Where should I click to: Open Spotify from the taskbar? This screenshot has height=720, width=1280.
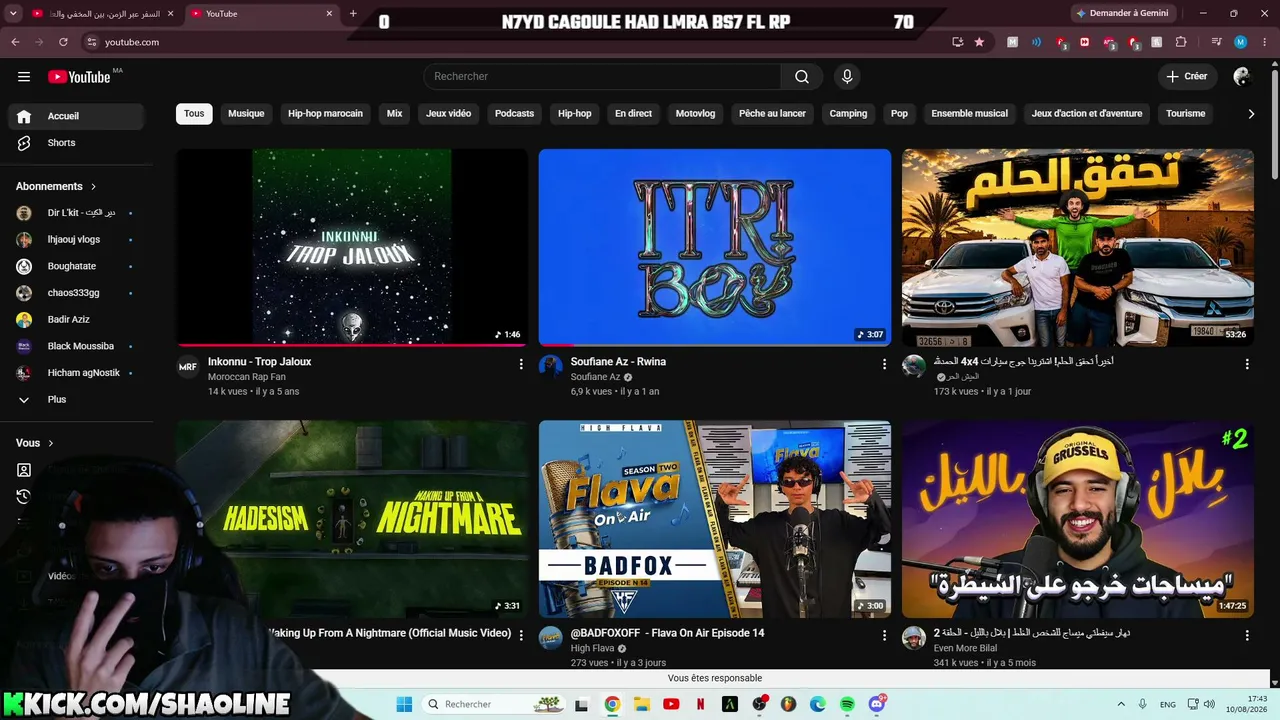pyautogui.click(x=847, y=705)
